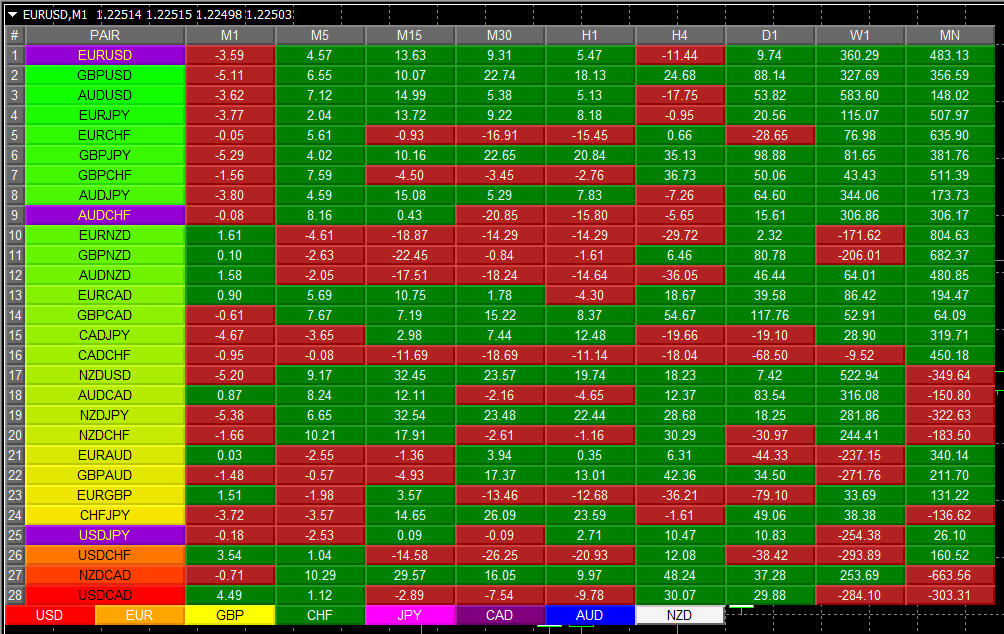Expand the EURUSD,M1 chart title arrow
The width and height of the screenshot is (1004, 634).
(x=12, y=15)
